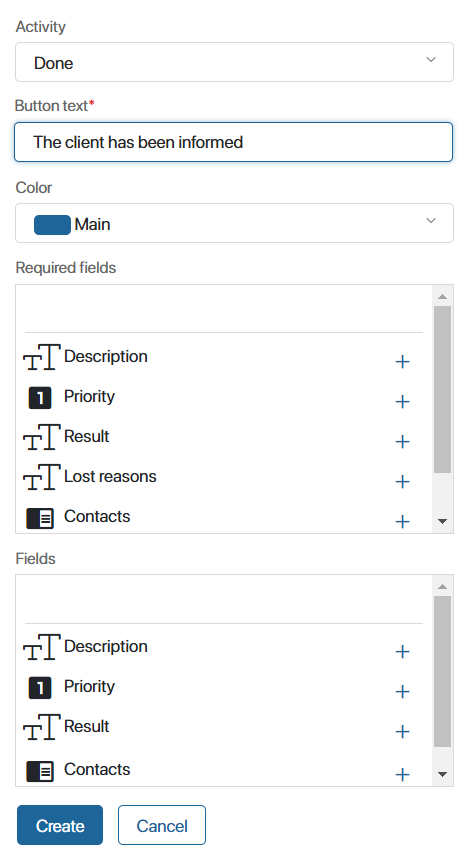Click the blue Main color swatch
This screenshot has height=853, width=463.
click(52, 225)
